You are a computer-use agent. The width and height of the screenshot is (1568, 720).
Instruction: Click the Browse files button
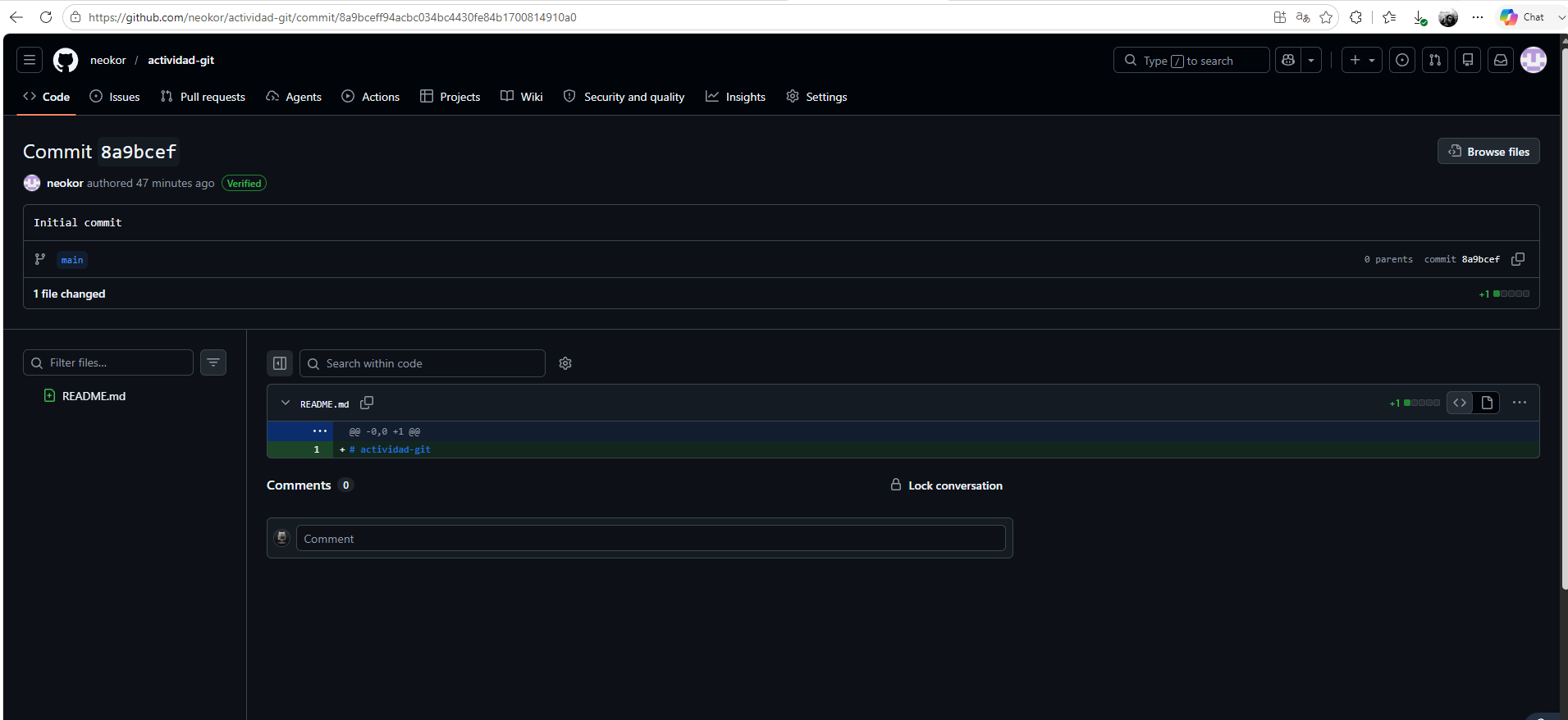point(1488,151)
